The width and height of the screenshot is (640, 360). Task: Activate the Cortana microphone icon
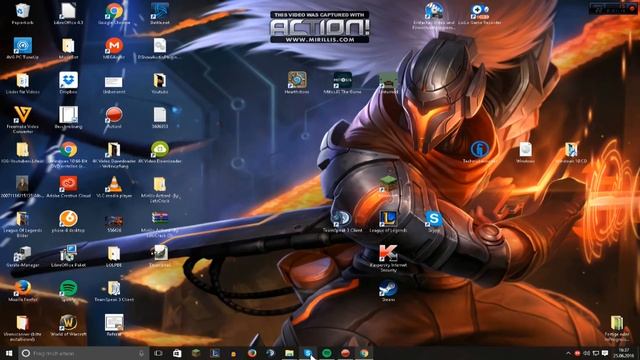tap(141, 353)
